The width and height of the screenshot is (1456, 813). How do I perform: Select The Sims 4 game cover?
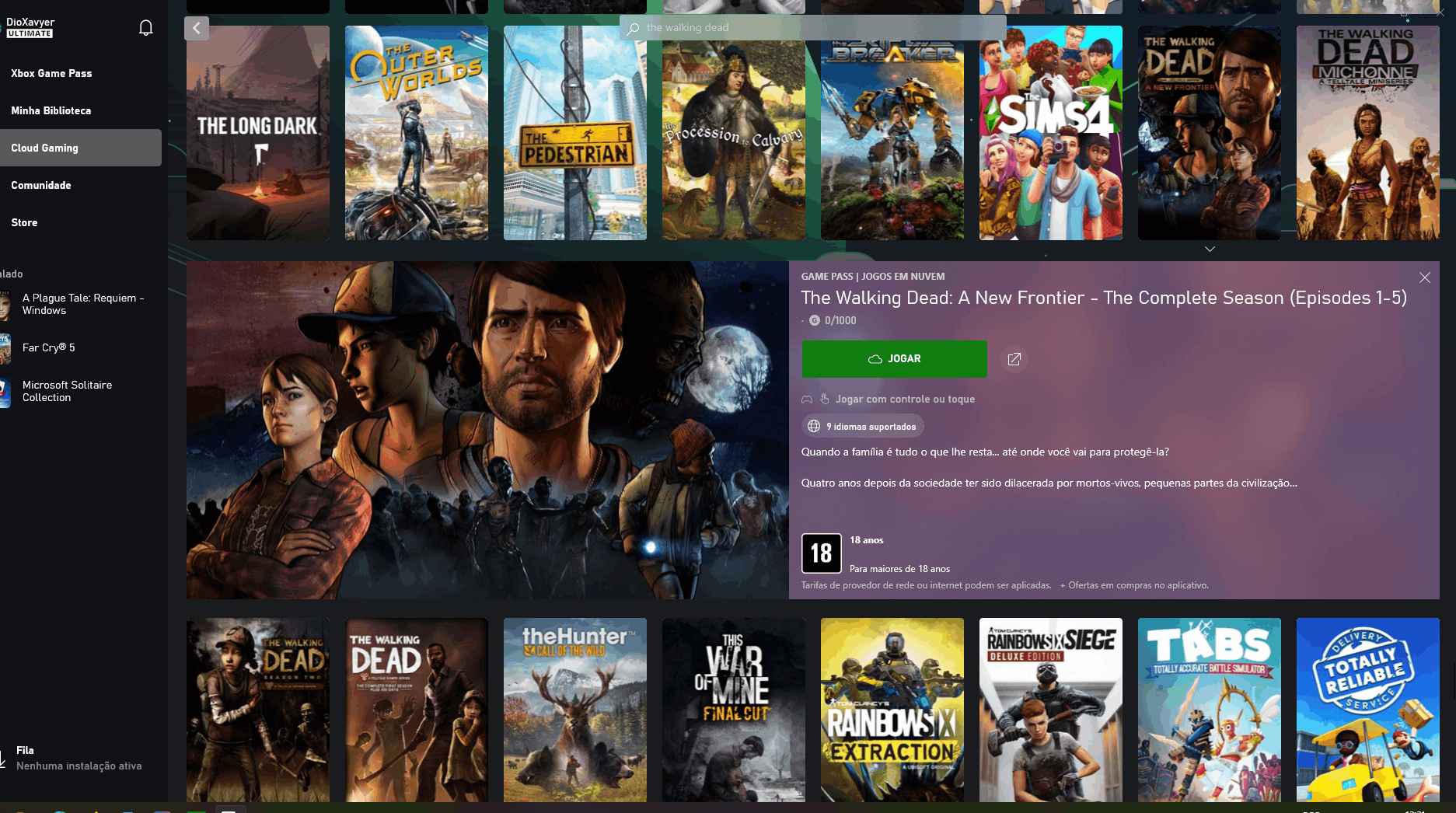pyautogui.click(x=1051, y=133)
